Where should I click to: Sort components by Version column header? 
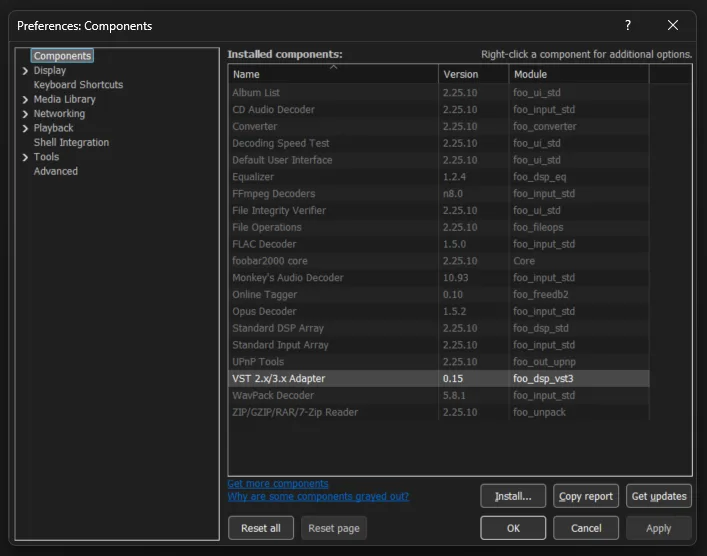473,74
